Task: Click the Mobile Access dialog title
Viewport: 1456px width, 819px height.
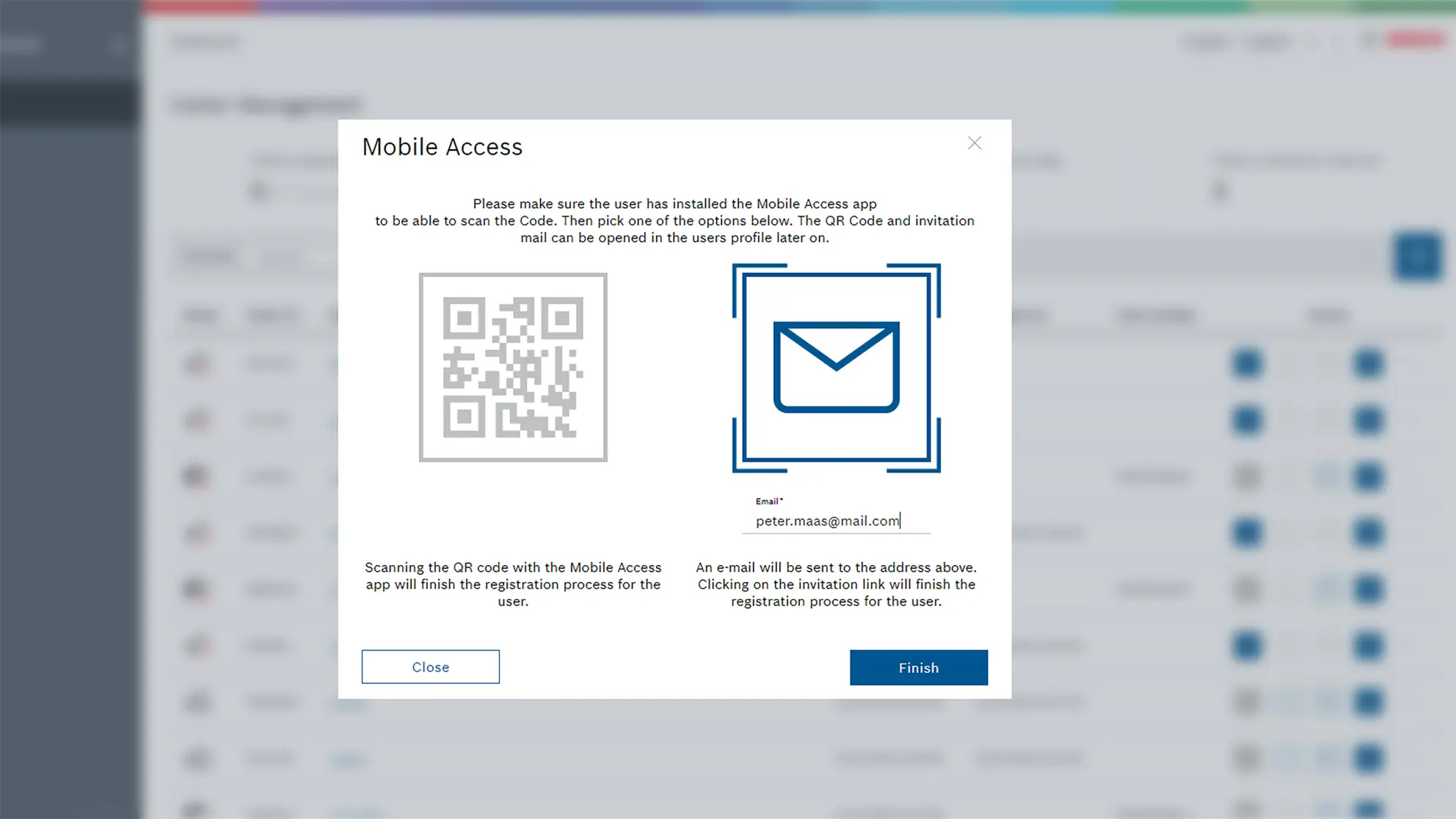Action: [442, 147]
